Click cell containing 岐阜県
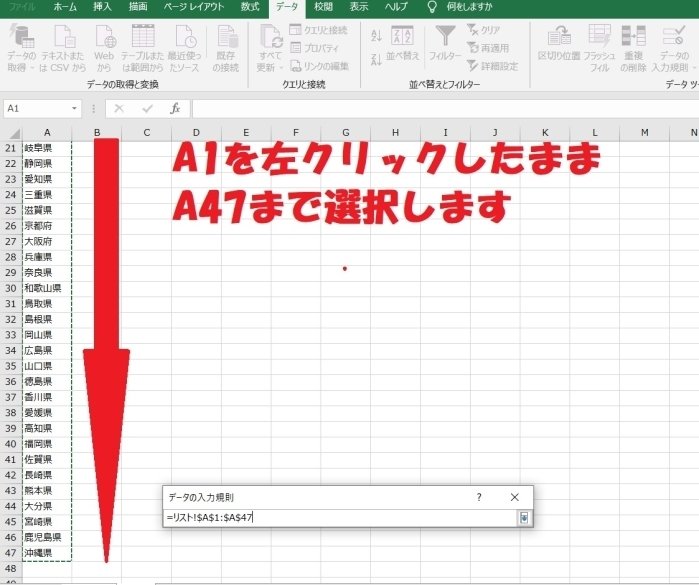The width and height of the screenshot is (699, 585). coord(47,148)
